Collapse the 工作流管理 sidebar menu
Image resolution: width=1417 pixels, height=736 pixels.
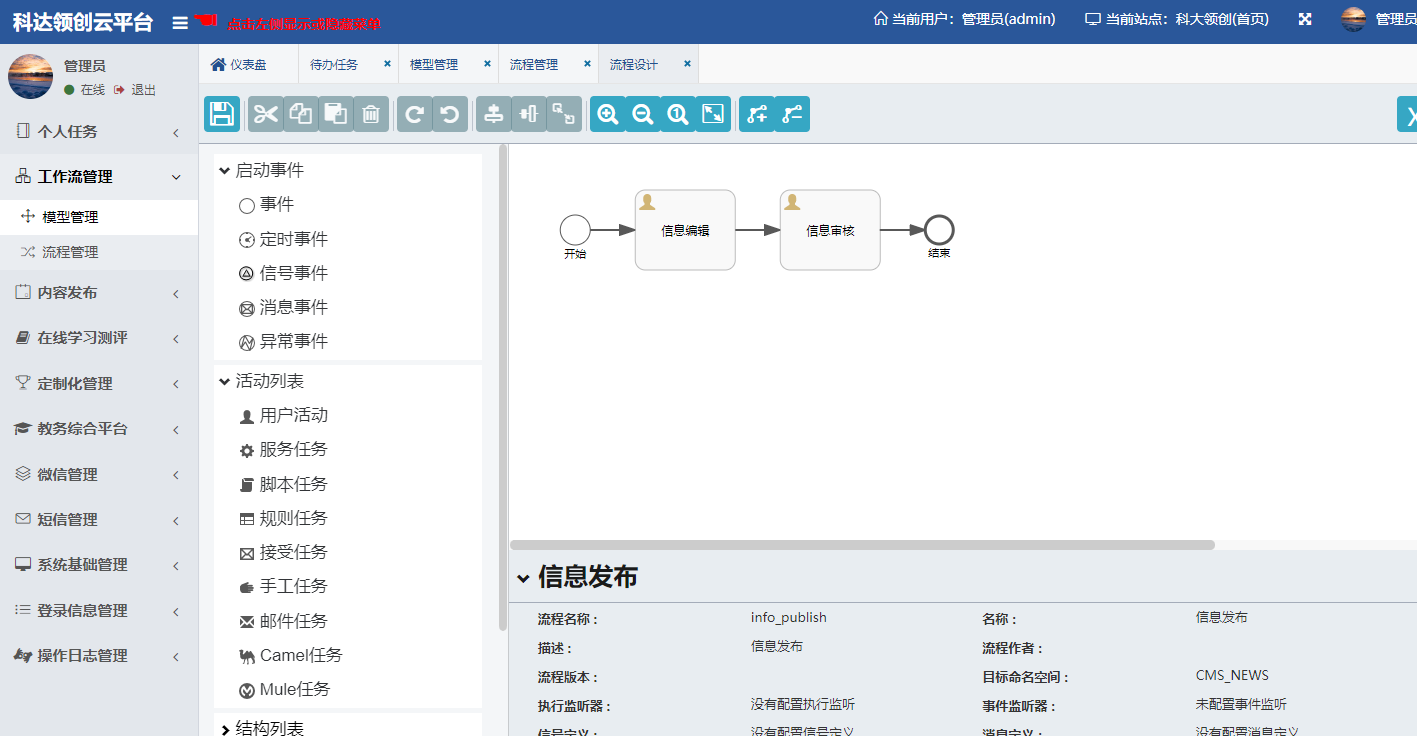pos(99,177)
